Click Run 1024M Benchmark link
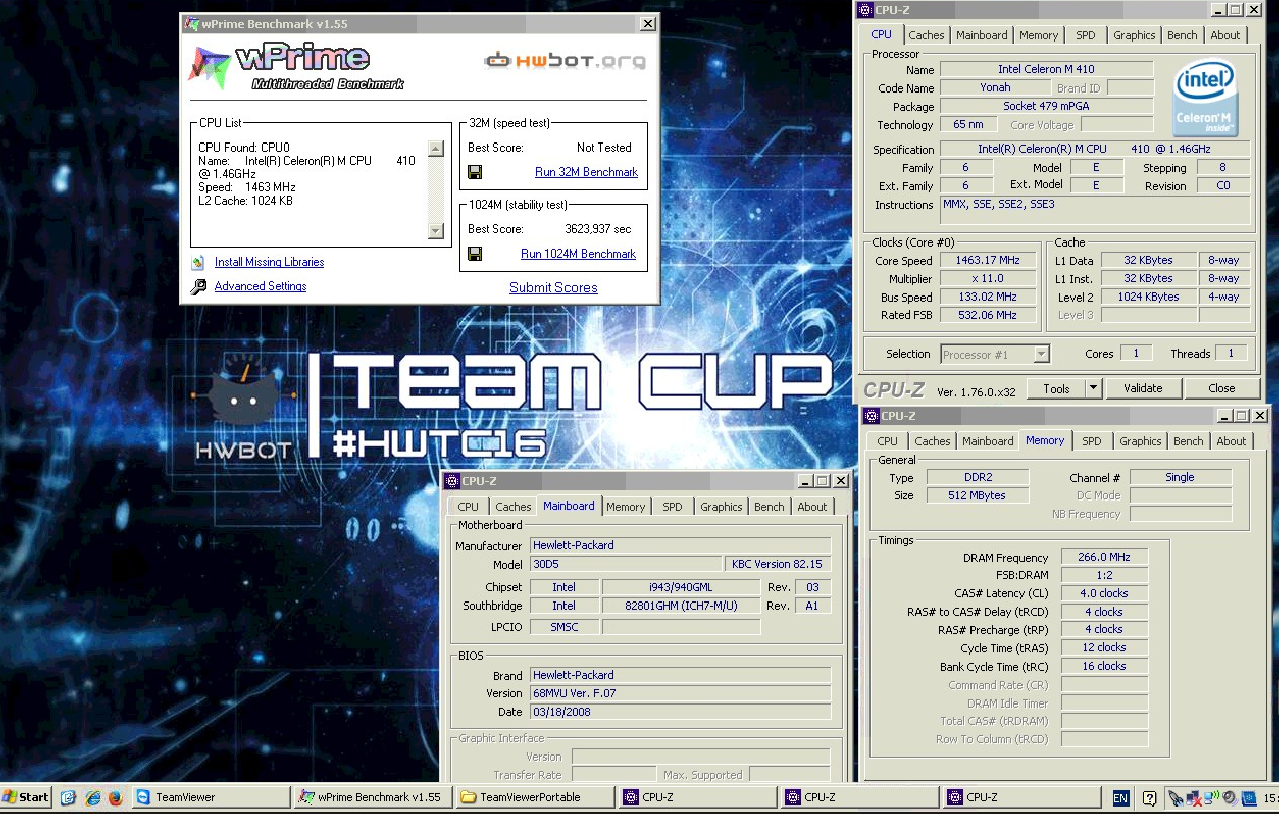This screenshot has height=814, width=1279. (x=578, y=254)
